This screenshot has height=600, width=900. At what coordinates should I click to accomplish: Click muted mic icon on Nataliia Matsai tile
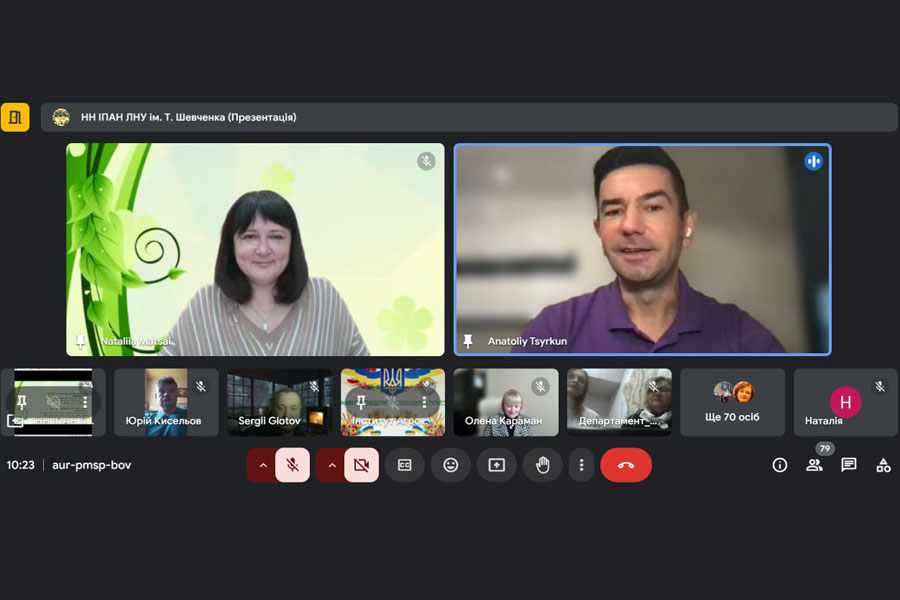(x=426, y=161)
